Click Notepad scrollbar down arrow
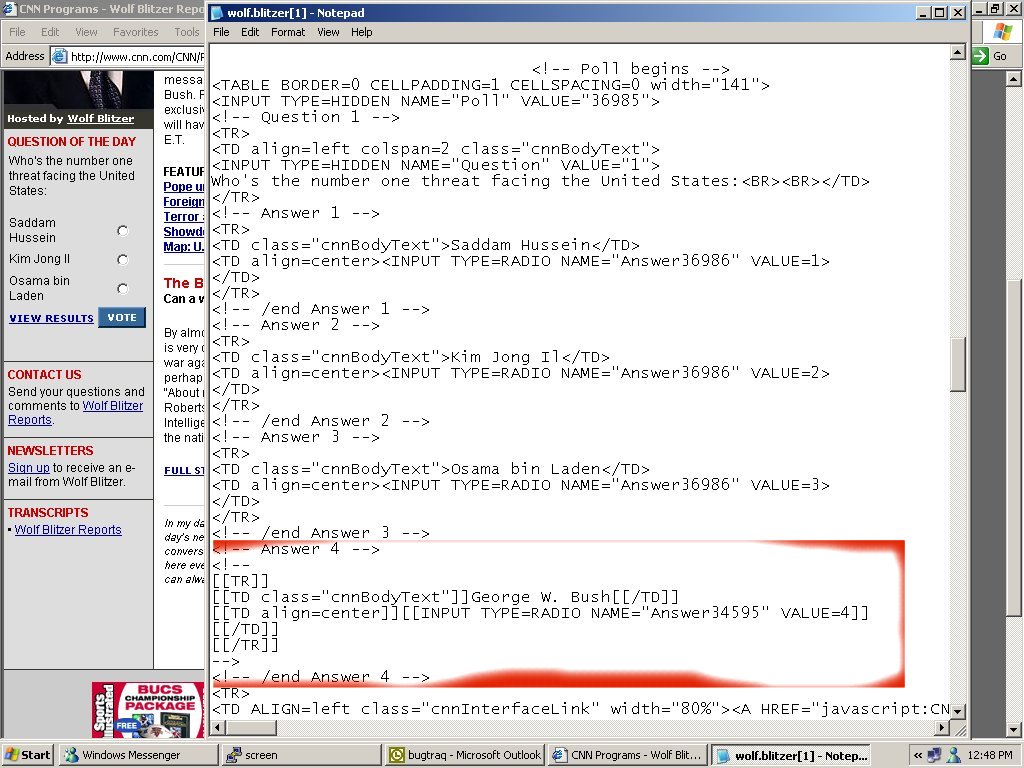Screen dimensions: 1024x768 [x=958, y=710]
